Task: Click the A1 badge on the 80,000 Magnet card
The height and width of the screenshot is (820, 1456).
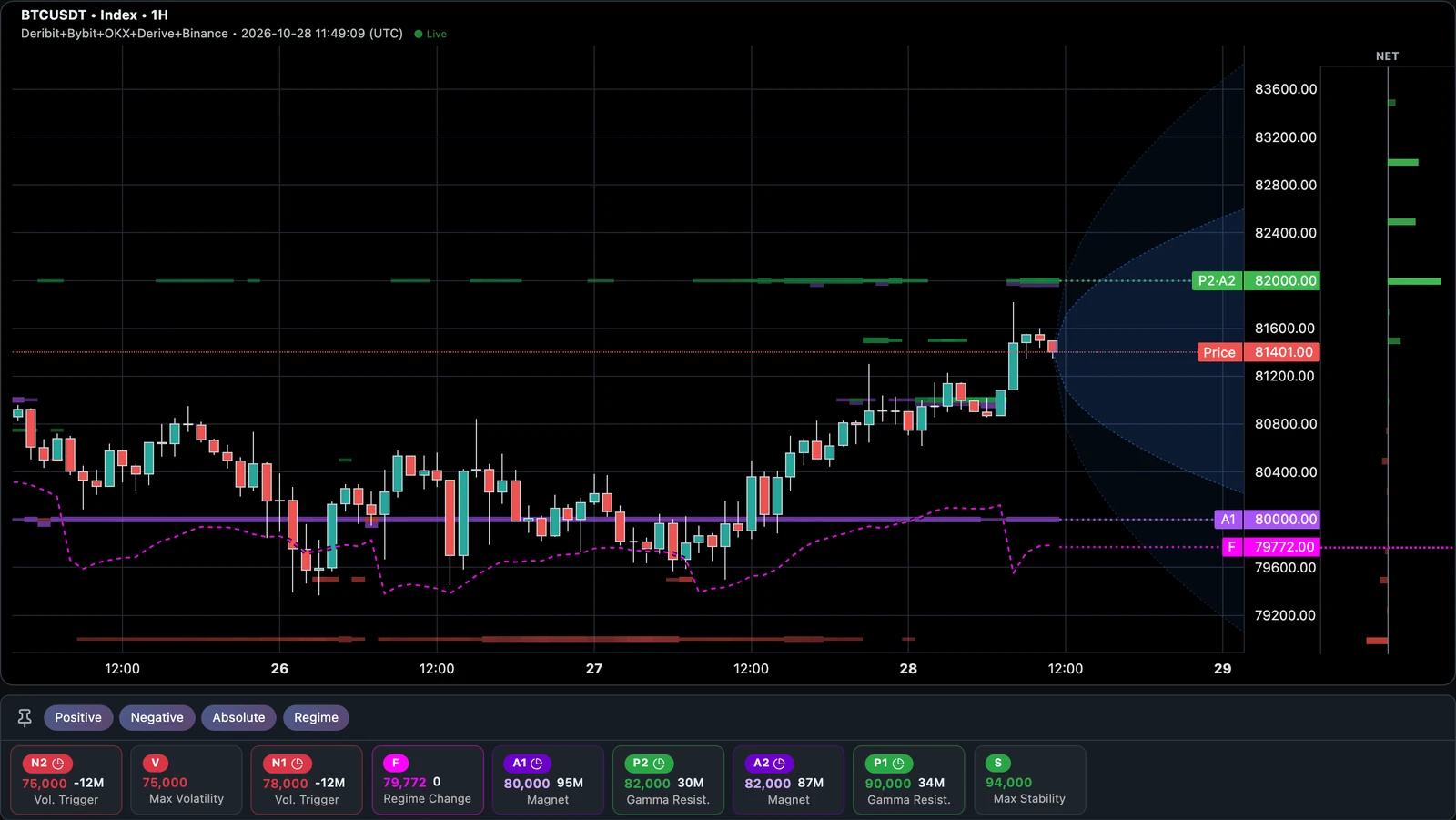Action: [527, 763]
